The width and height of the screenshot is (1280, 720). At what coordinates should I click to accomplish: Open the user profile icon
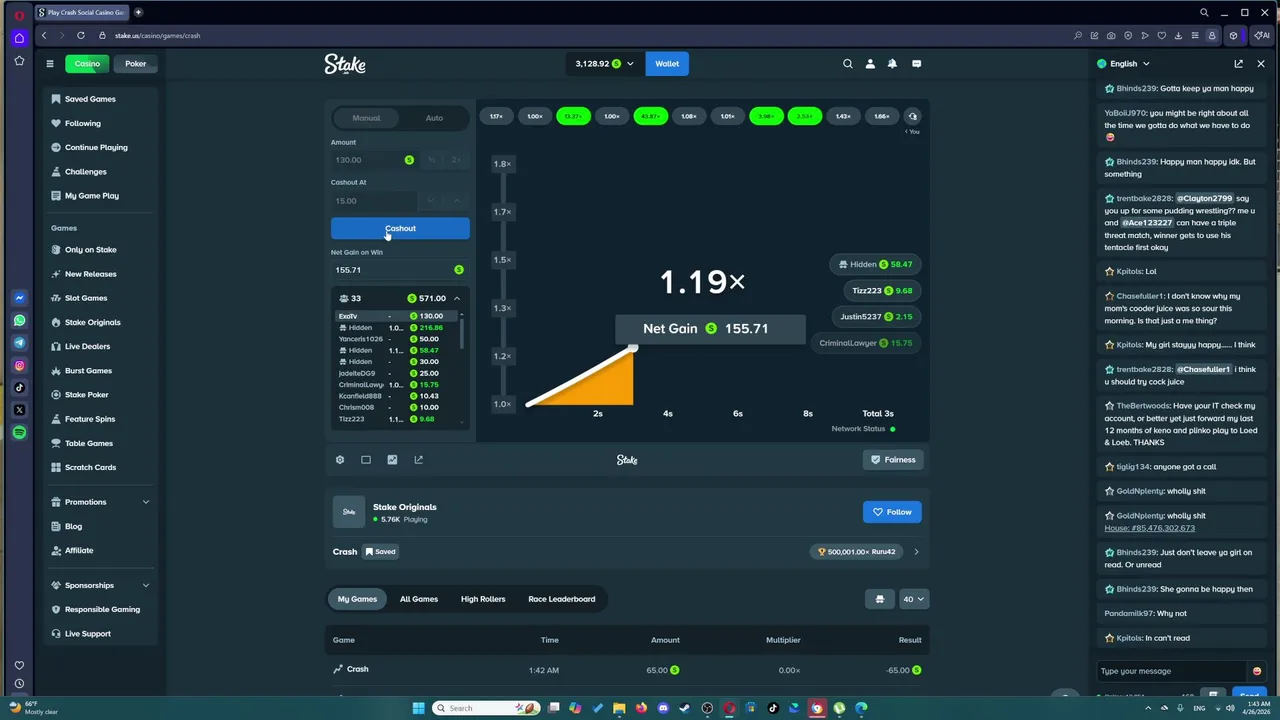coord(870,64)
